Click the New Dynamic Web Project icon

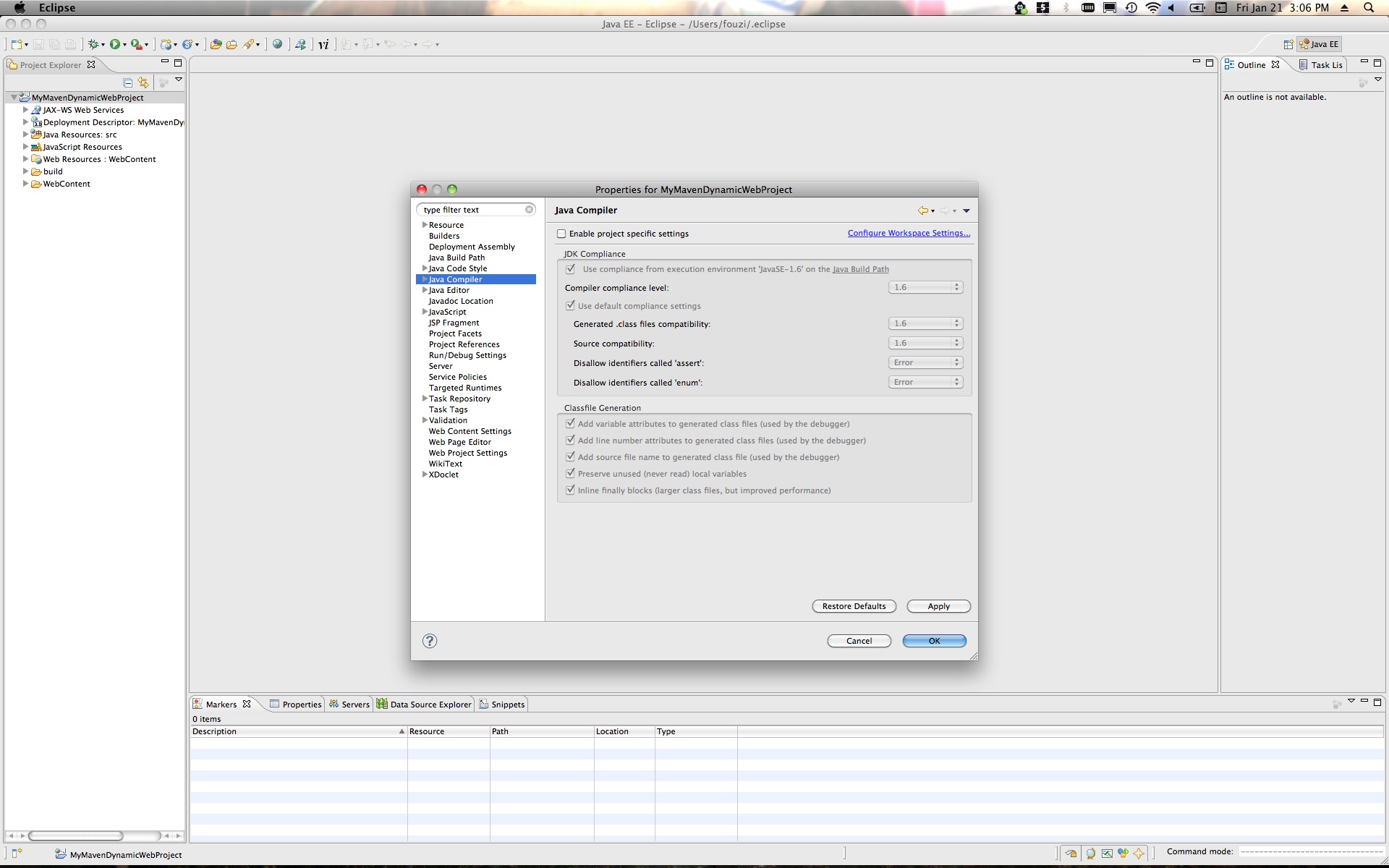166,44
